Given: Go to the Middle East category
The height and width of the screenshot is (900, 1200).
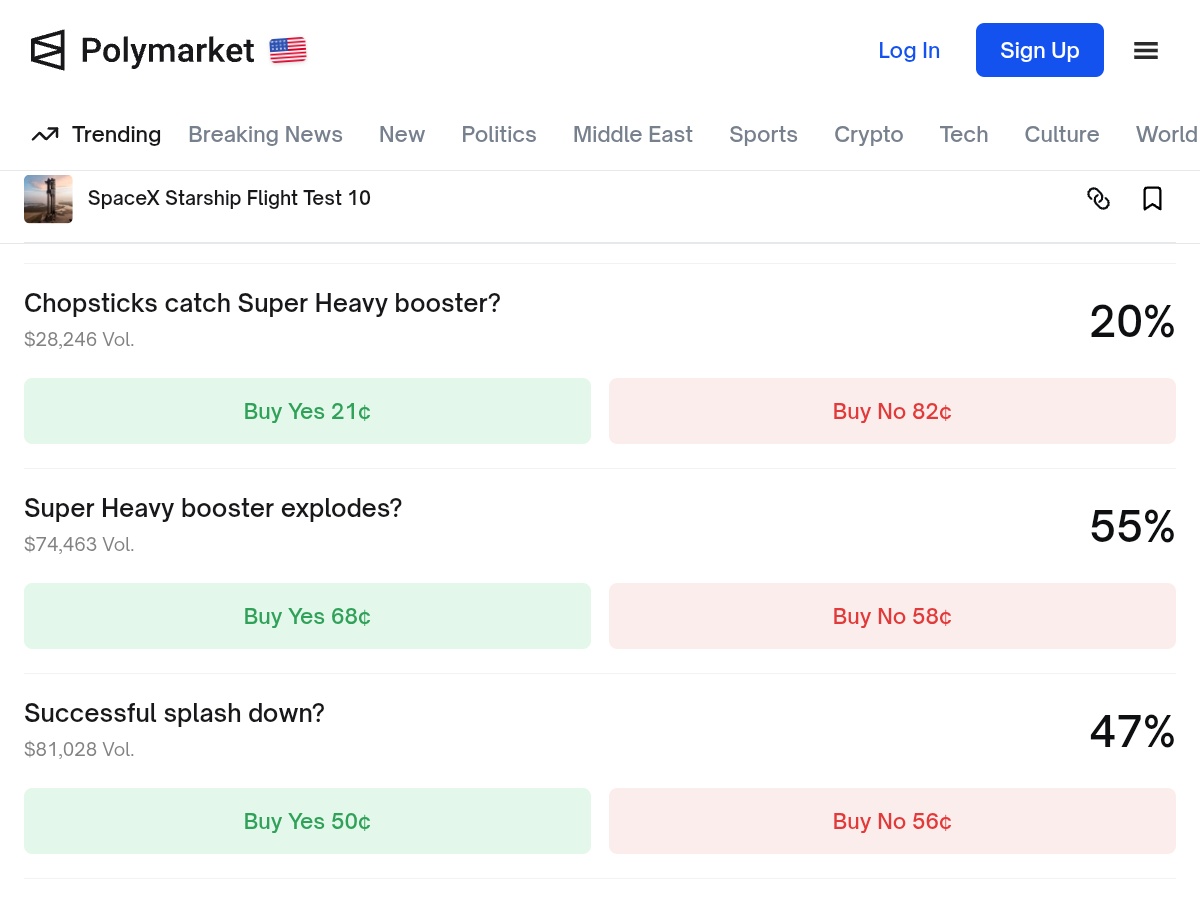Looking at the screenshot, I should (632, 135).
